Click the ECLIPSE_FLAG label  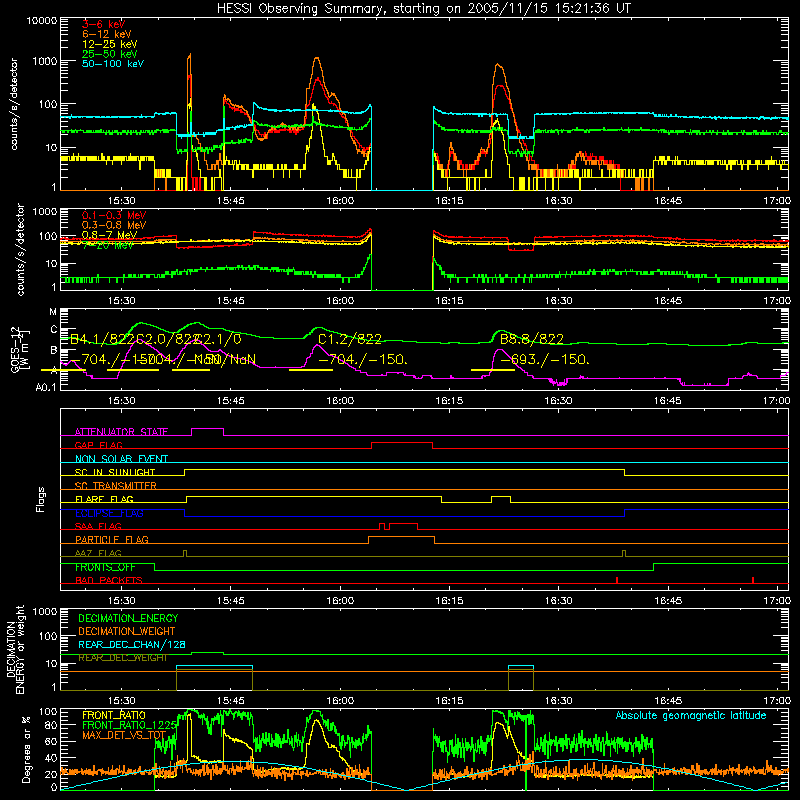click(x=109, y=513)
